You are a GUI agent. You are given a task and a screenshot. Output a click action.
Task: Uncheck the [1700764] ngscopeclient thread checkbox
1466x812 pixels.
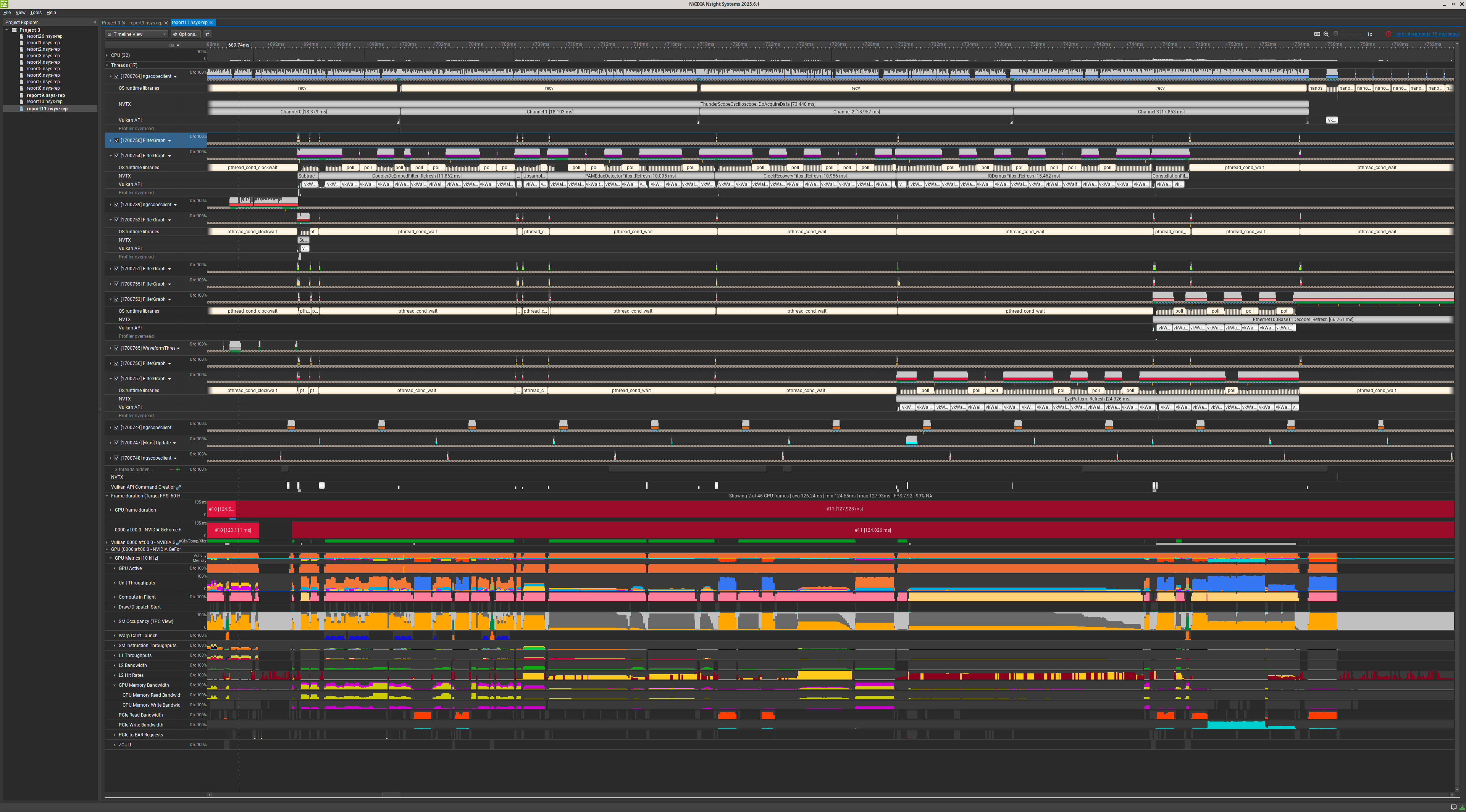(x=117, y=76)
